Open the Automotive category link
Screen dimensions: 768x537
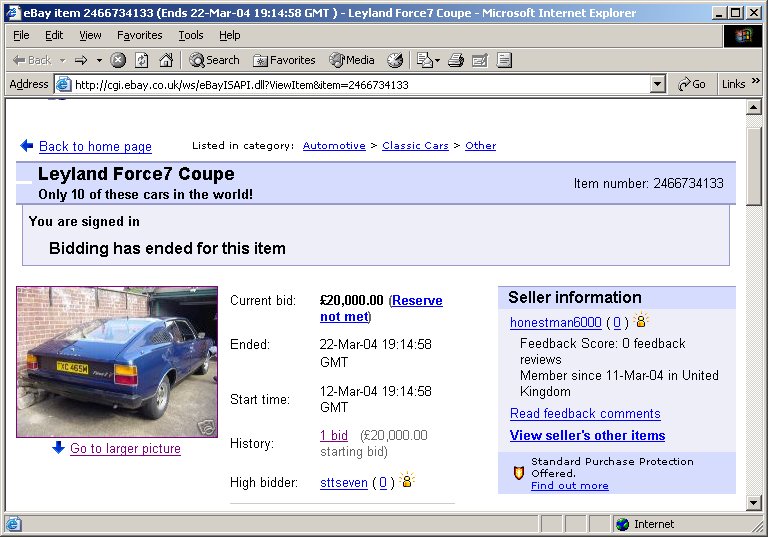tap(334, 146)
